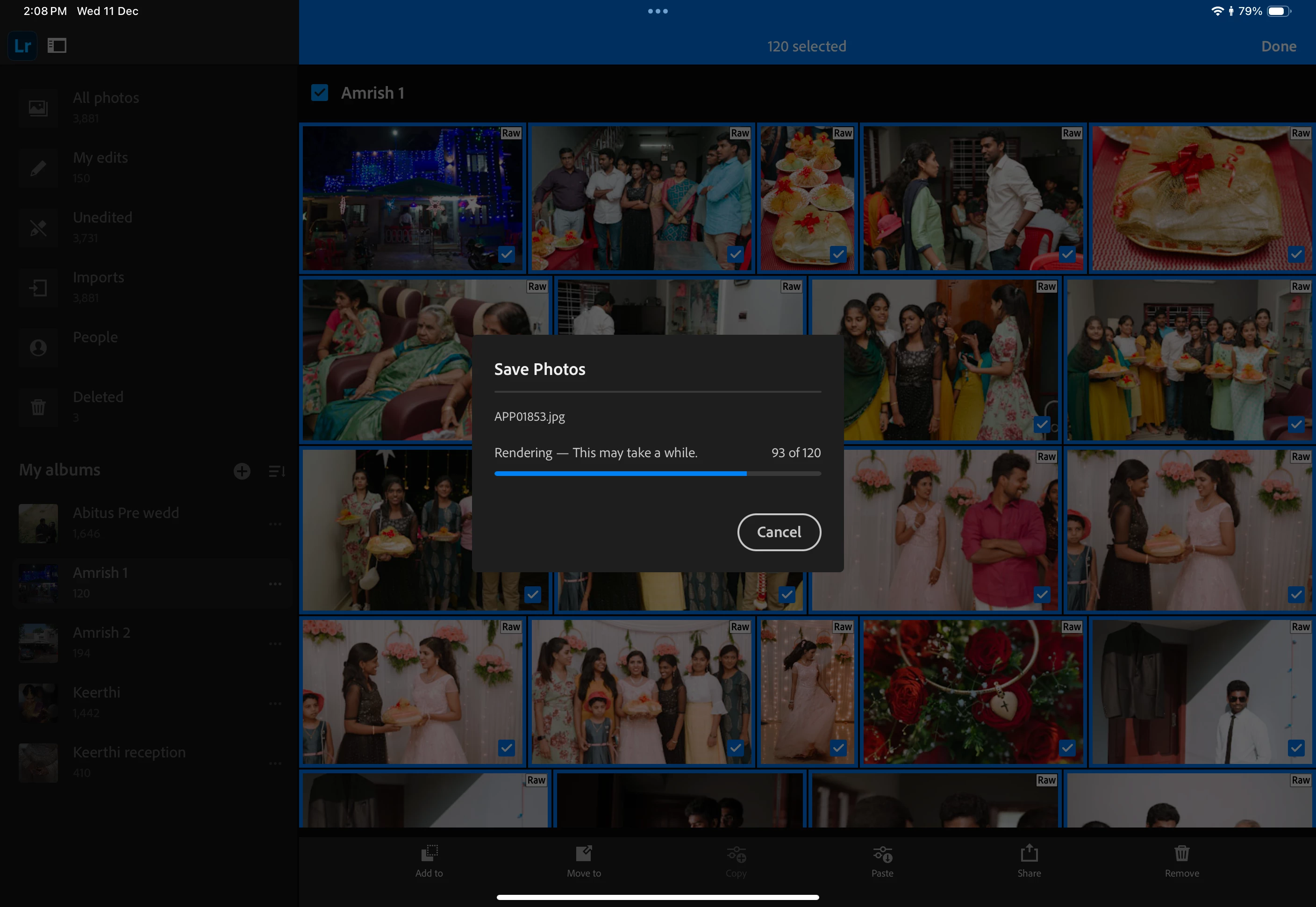The height and width of the screenshot is (907, 1316).
Task: Deselect the blue lit house photo checkmark
Action: point(506,254)
